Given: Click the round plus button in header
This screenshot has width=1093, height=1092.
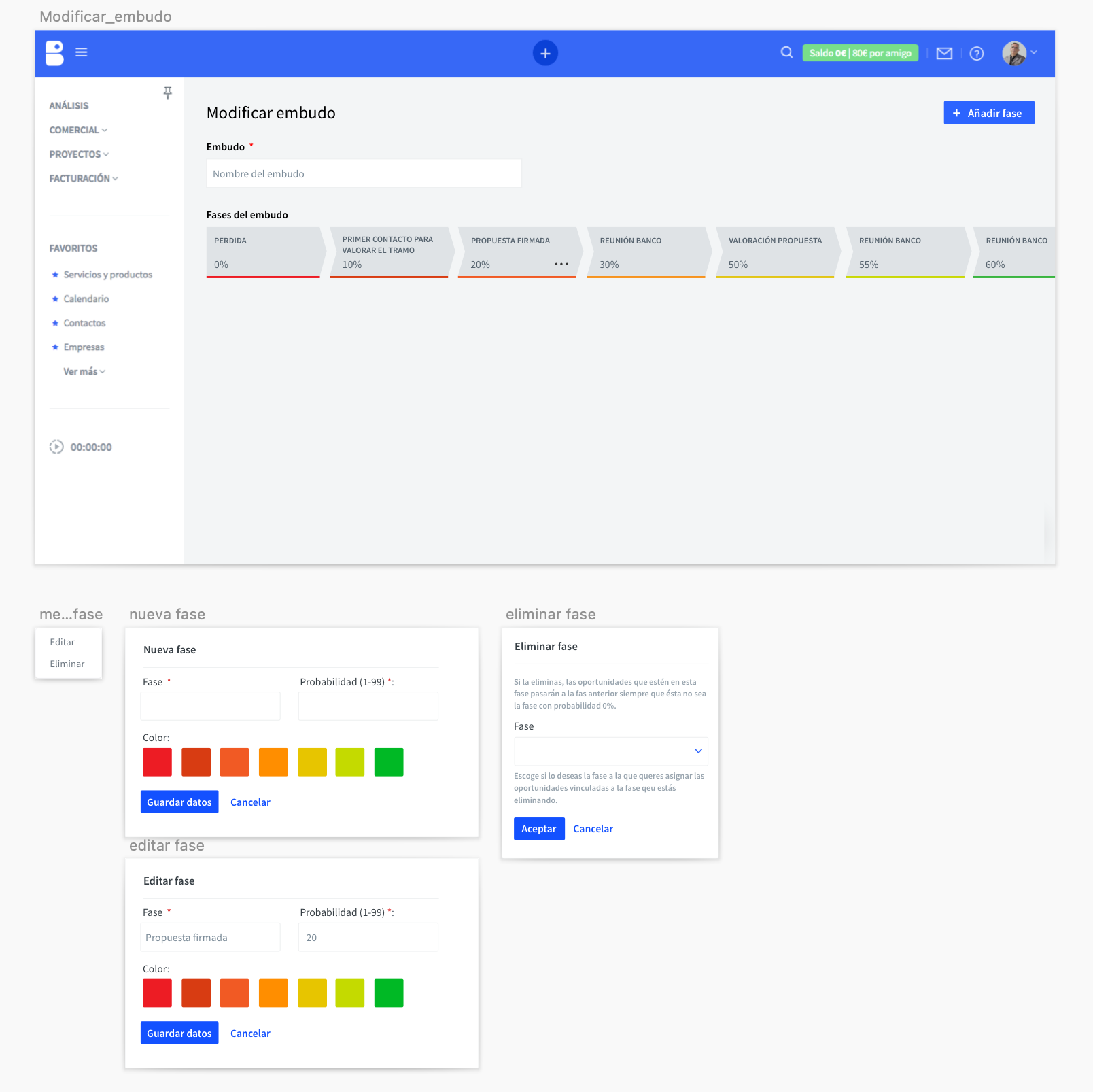Looking at the screenshot, I should pyautogui.click(x=545, y=53).
